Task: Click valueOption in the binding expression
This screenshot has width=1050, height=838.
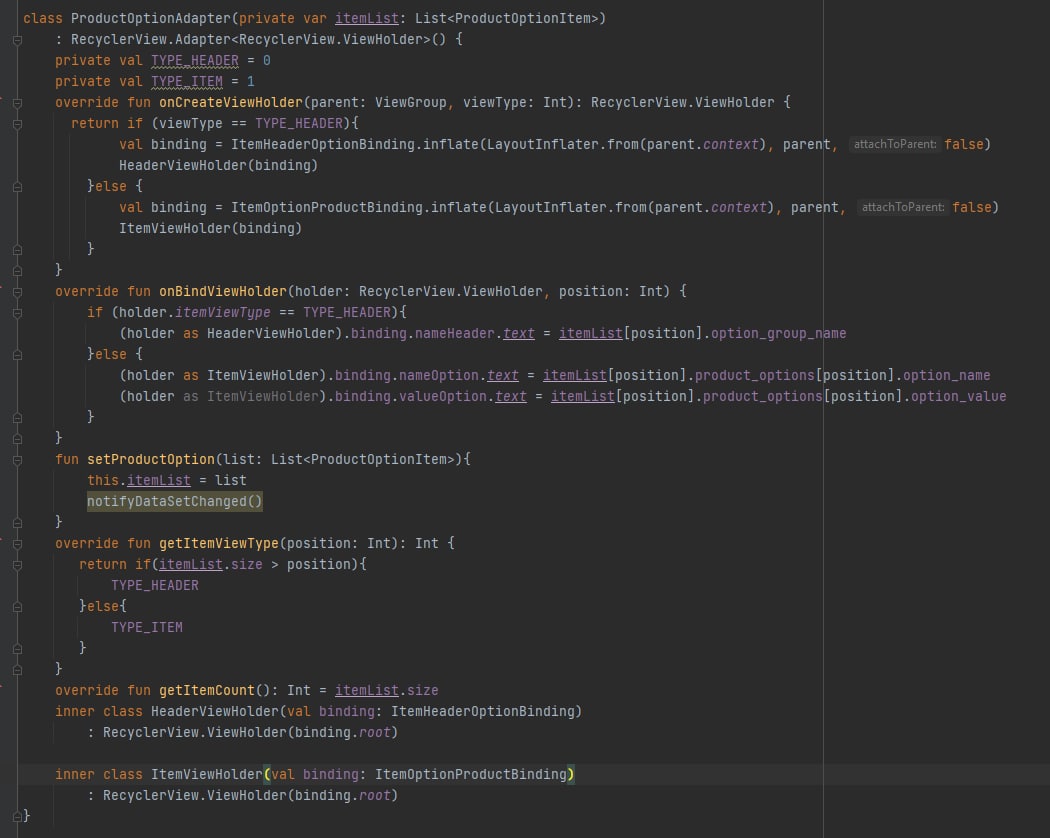Action: point(443,397)
